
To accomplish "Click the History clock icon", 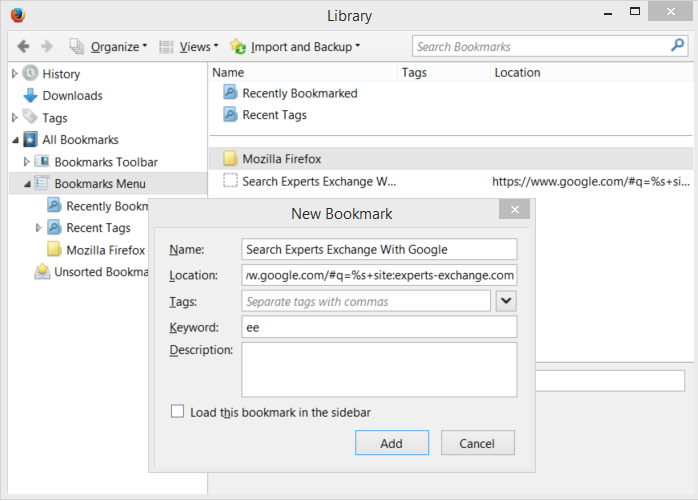I will (30, 73).
